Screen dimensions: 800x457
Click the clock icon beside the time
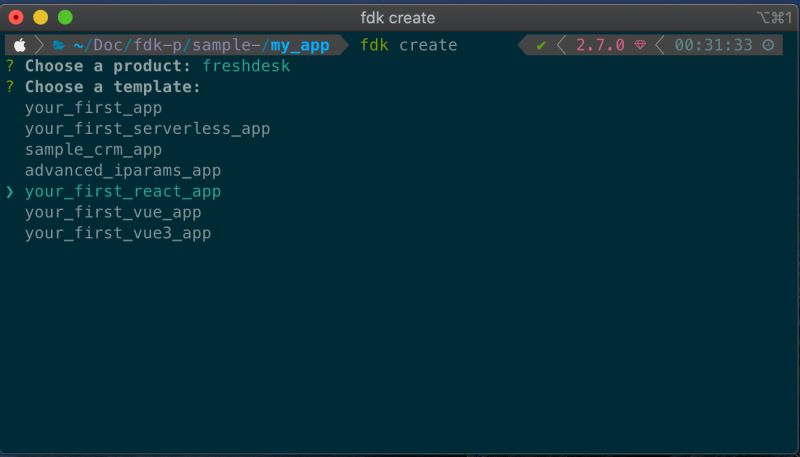(768, 45)
